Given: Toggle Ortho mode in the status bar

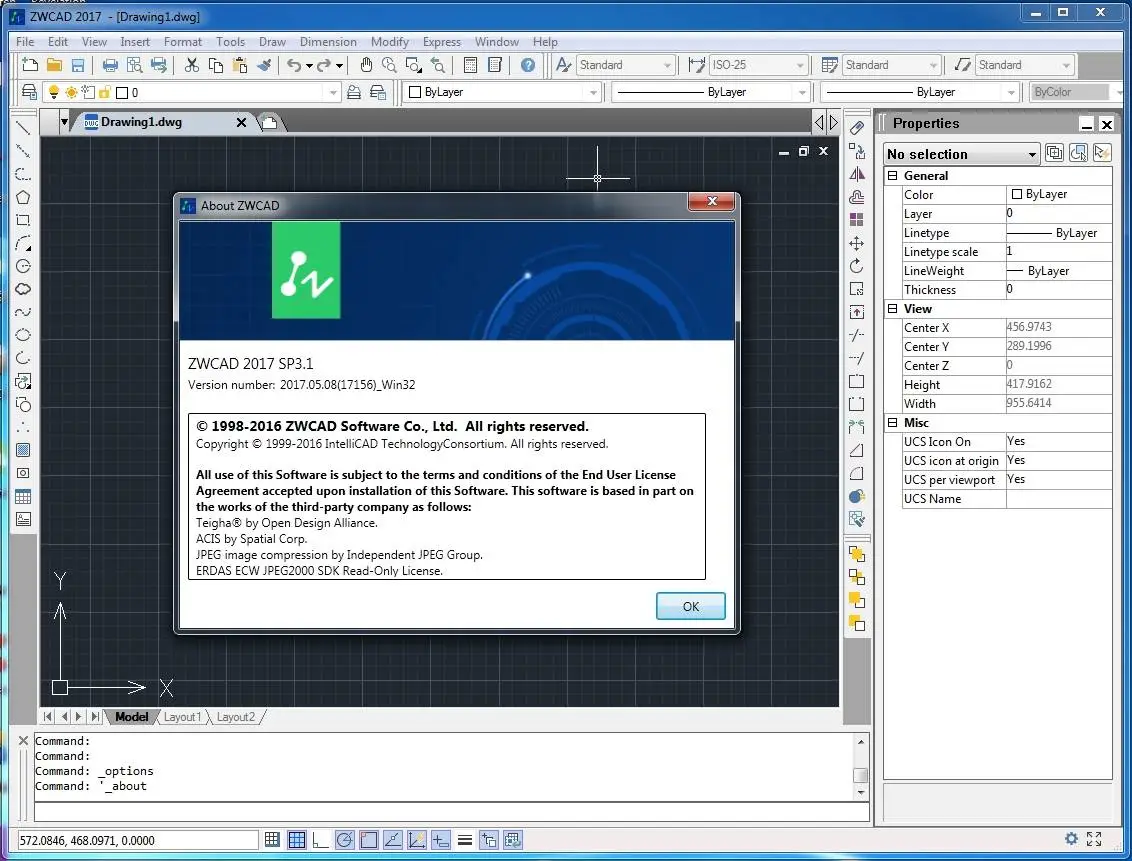Looking at the screenshot, I should click(320, 839).
